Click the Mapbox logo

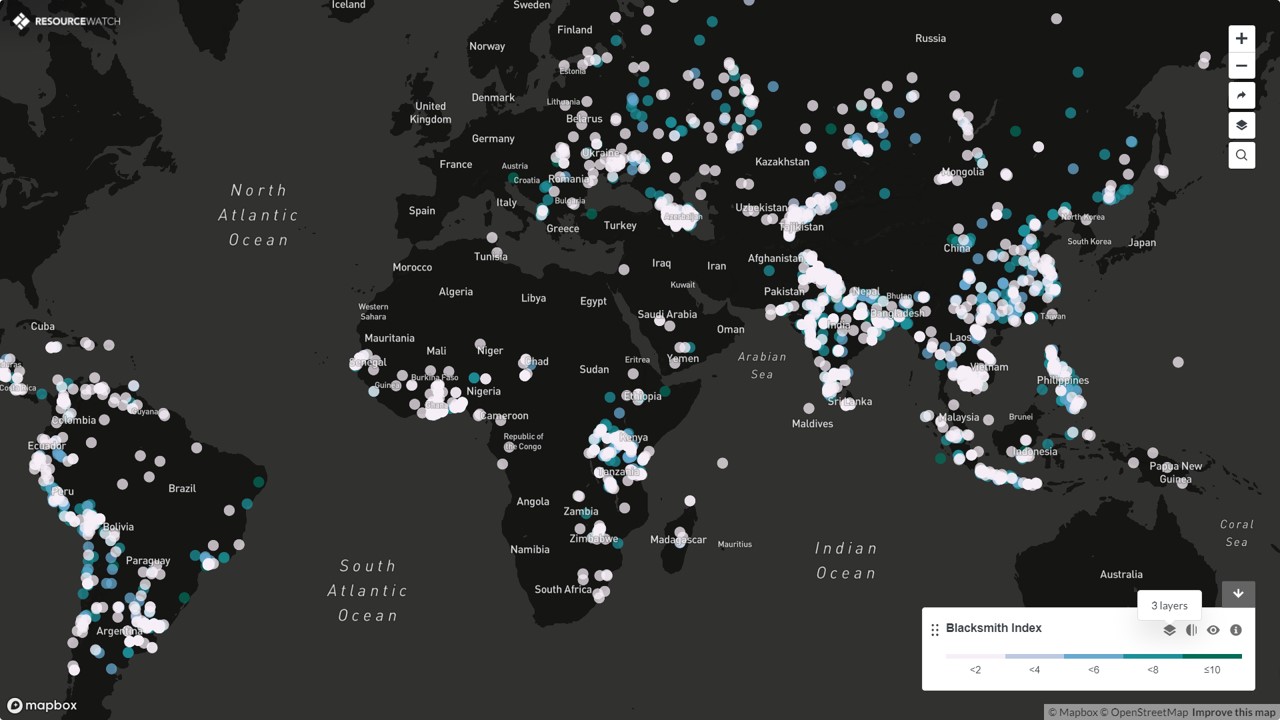pos(42,705)
